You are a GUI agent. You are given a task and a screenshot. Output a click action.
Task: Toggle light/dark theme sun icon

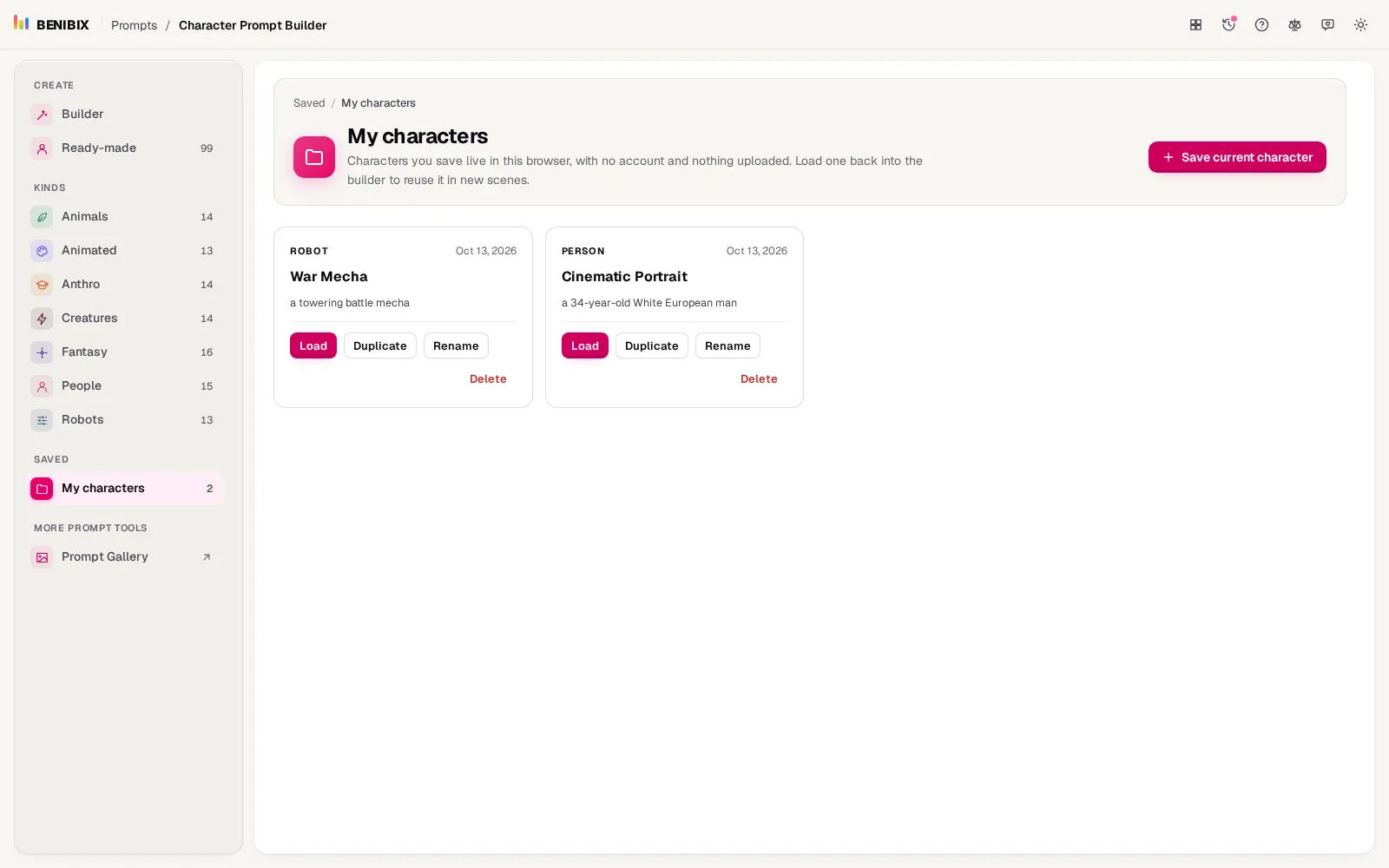[1360, 25]
